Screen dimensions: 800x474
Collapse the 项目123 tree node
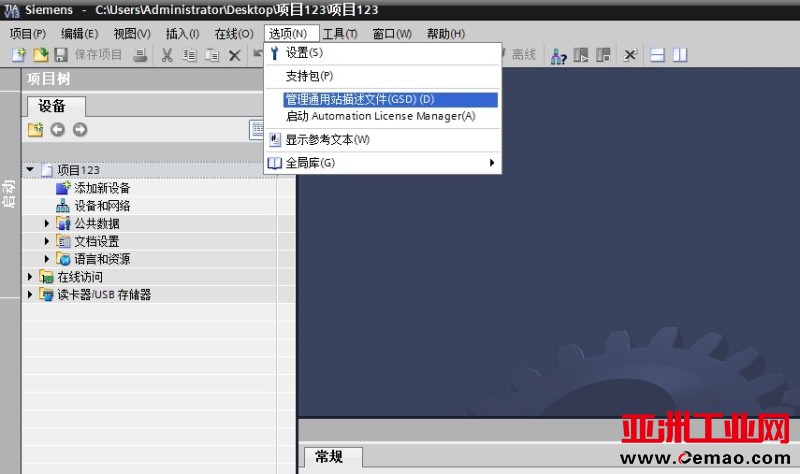[30, 170]
